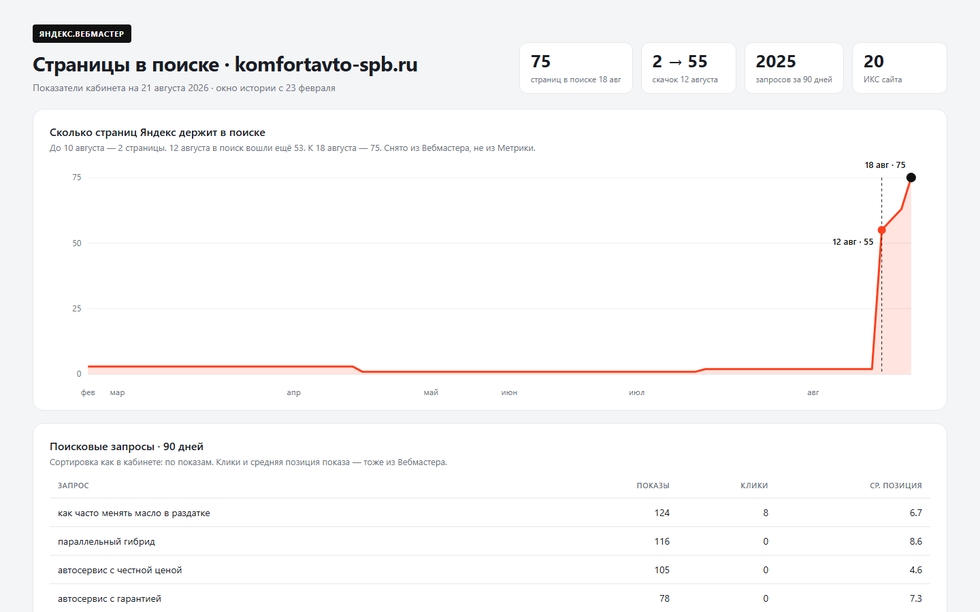
Task: Click the subtitle 'Показатели кабинета на 21 августа 2026'
Action: coord(121,88)
